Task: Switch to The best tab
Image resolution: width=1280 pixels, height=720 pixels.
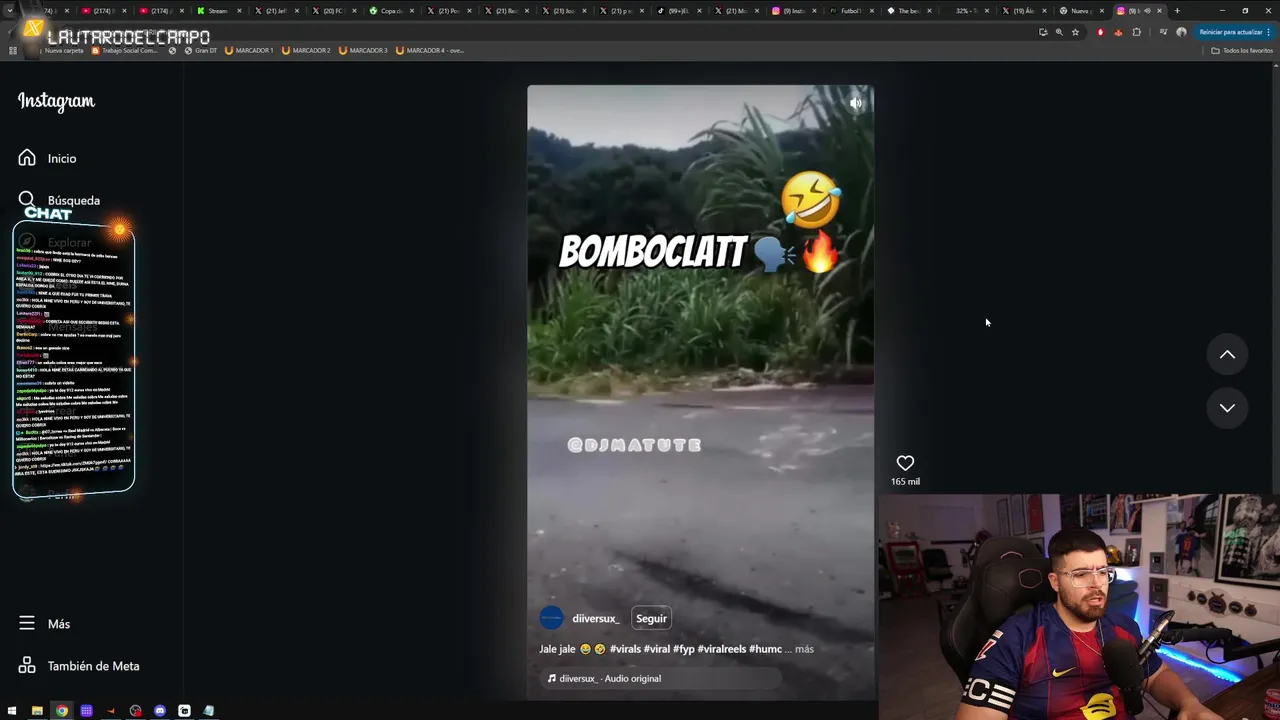Action: pyautogui.click(x=909, y=10)
